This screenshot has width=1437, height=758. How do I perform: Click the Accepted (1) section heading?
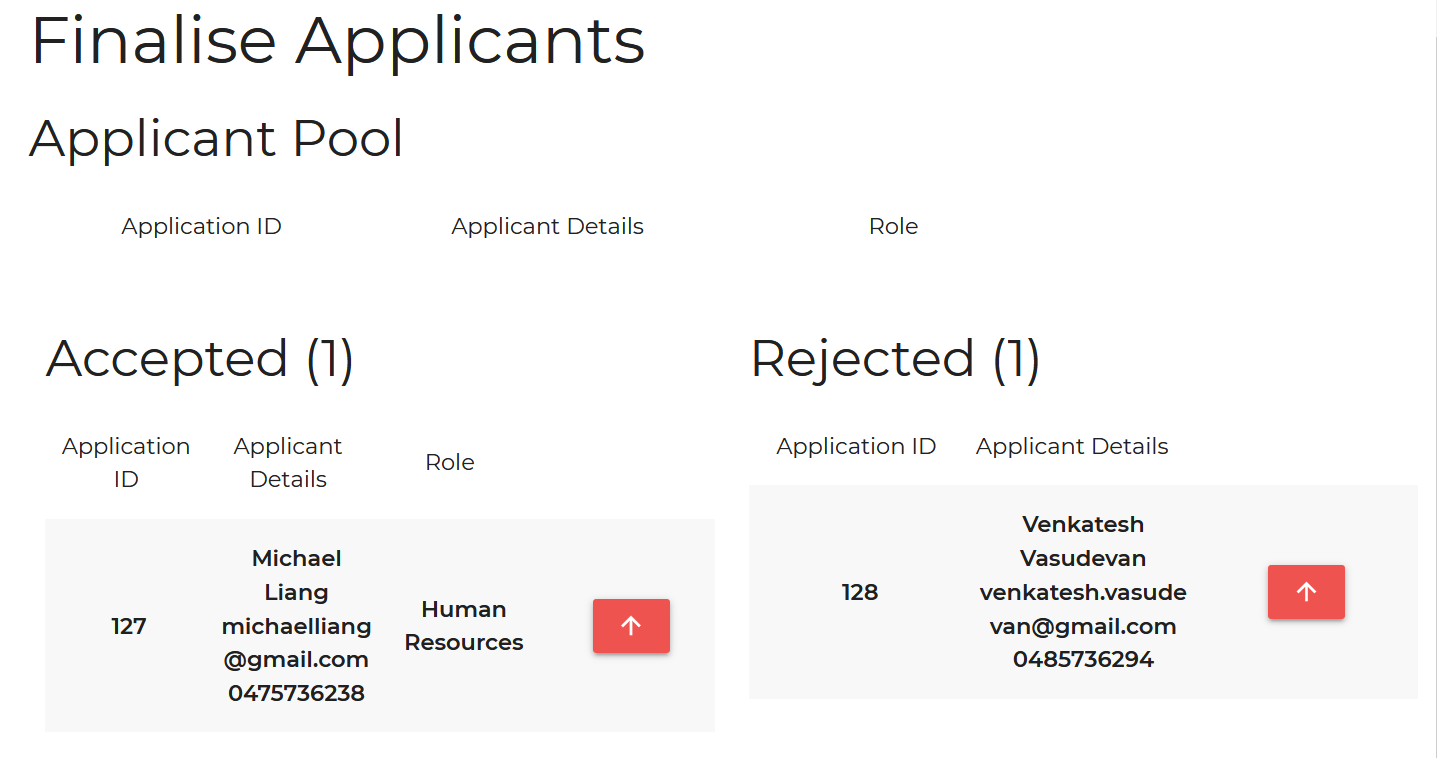[x=200, y=358]
